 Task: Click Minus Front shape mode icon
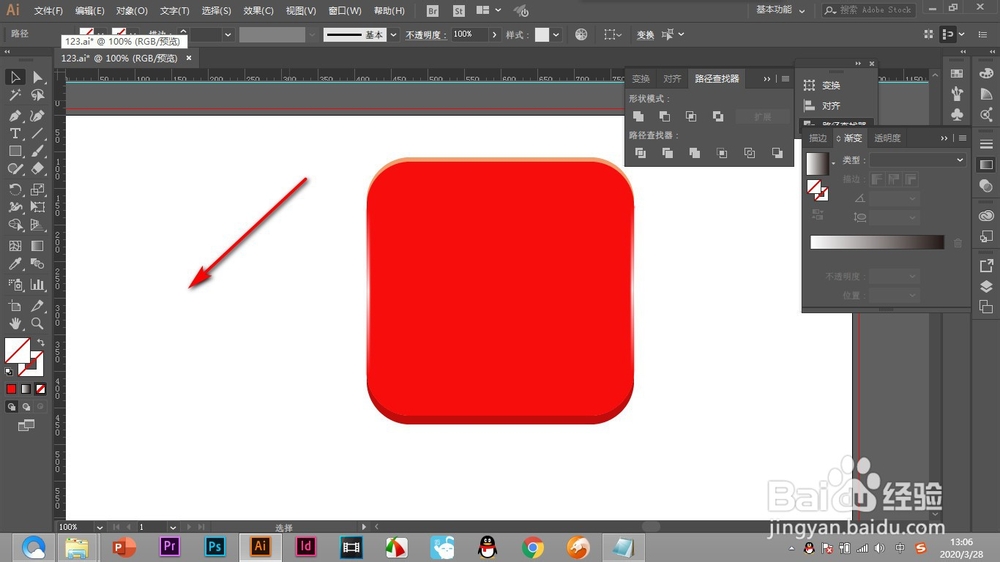(x=665, y=116)
